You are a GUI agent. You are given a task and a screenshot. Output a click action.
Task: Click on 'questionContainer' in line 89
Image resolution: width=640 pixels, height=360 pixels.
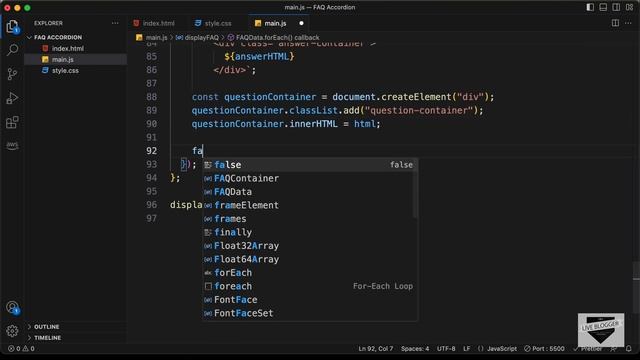pos(238,110)
